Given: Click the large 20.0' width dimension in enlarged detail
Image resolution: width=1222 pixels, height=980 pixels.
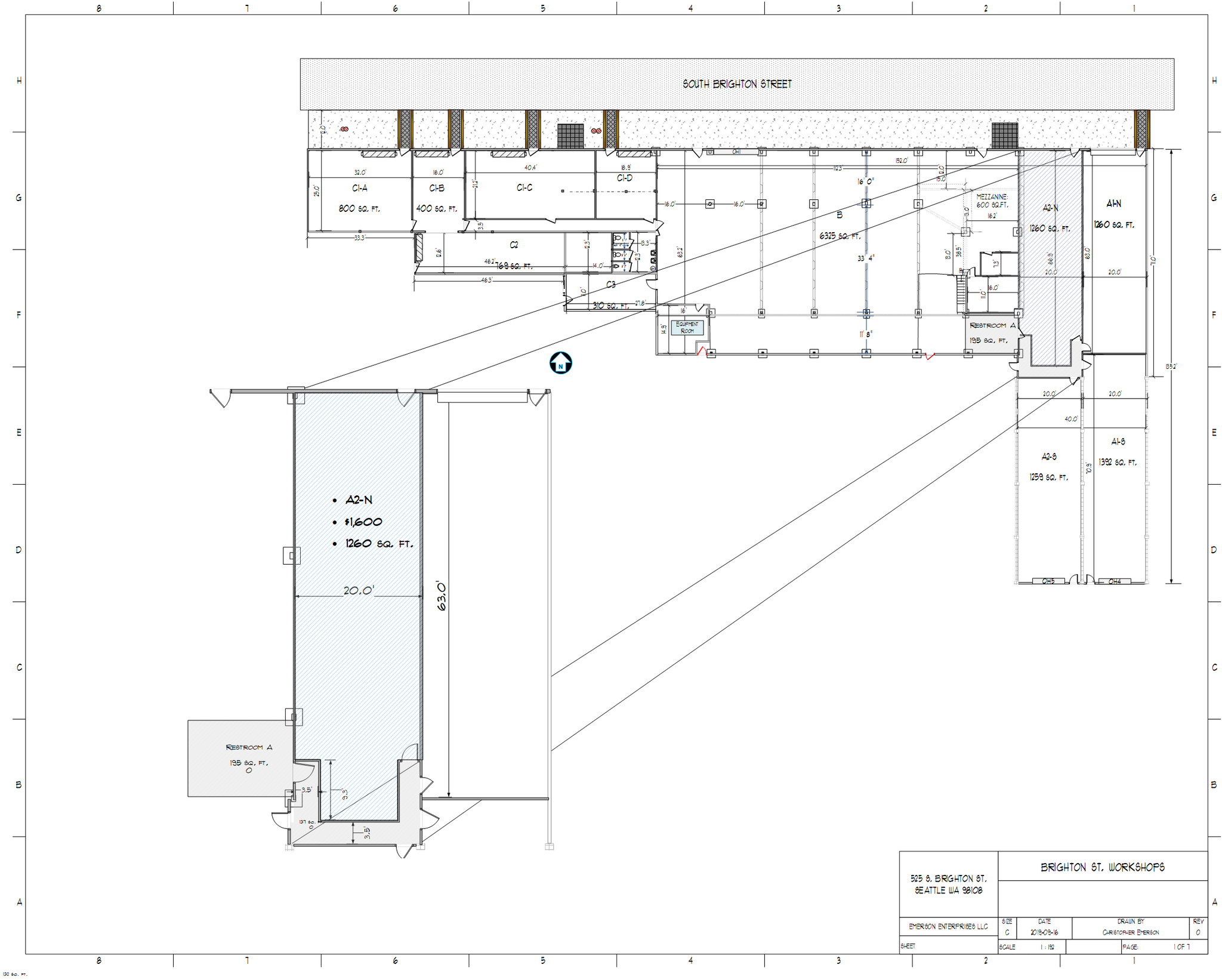Looking at the screenshot, I should coord(359,591).
